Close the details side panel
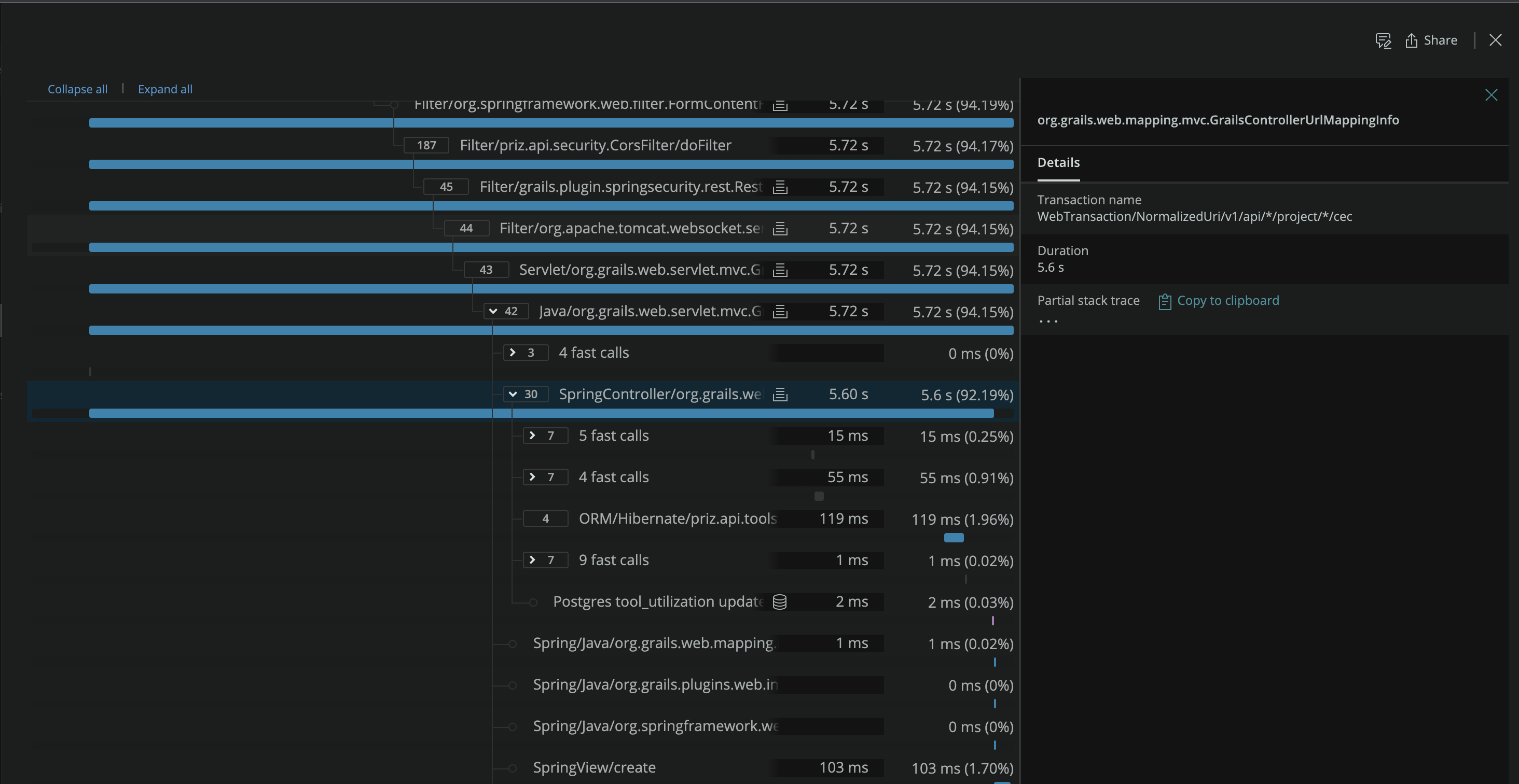 click(x=1490, y=95)
